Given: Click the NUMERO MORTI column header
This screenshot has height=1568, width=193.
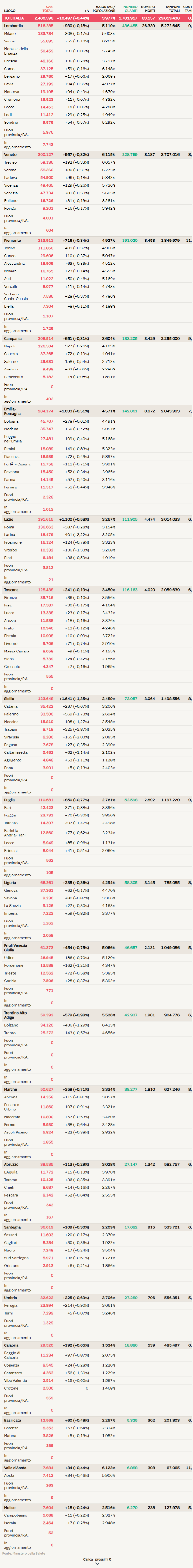Looking at the screenshot, I should (148, 9).
